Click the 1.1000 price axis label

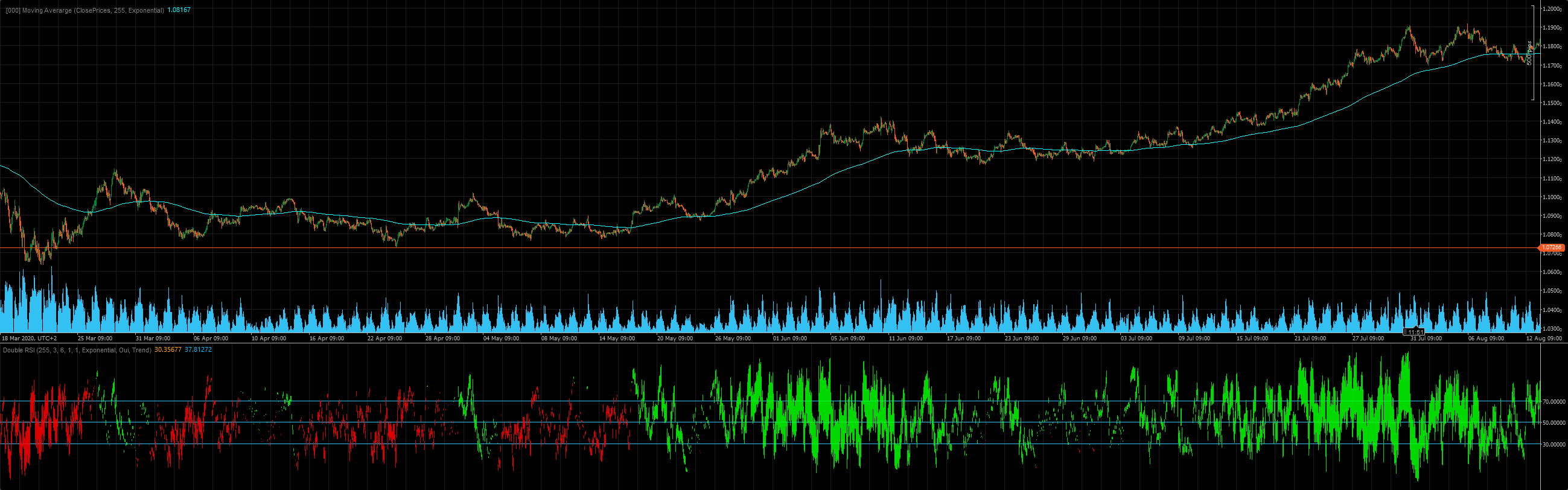pos(1554,197)
